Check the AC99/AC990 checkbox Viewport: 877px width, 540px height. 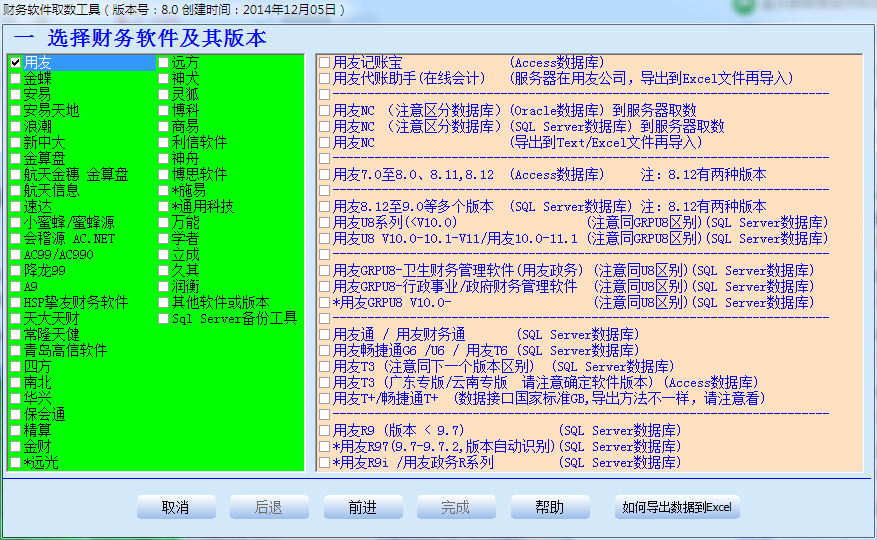16,255
